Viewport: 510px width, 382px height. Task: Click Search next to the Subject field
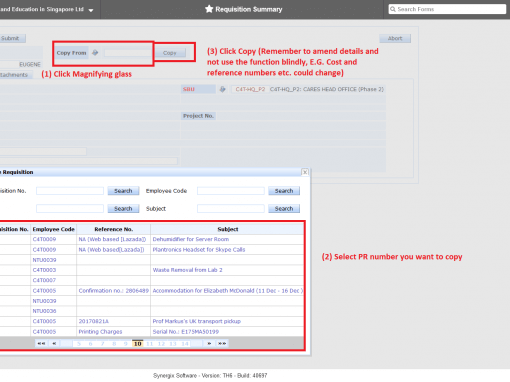pyautogui.click(x=284, y=208)
